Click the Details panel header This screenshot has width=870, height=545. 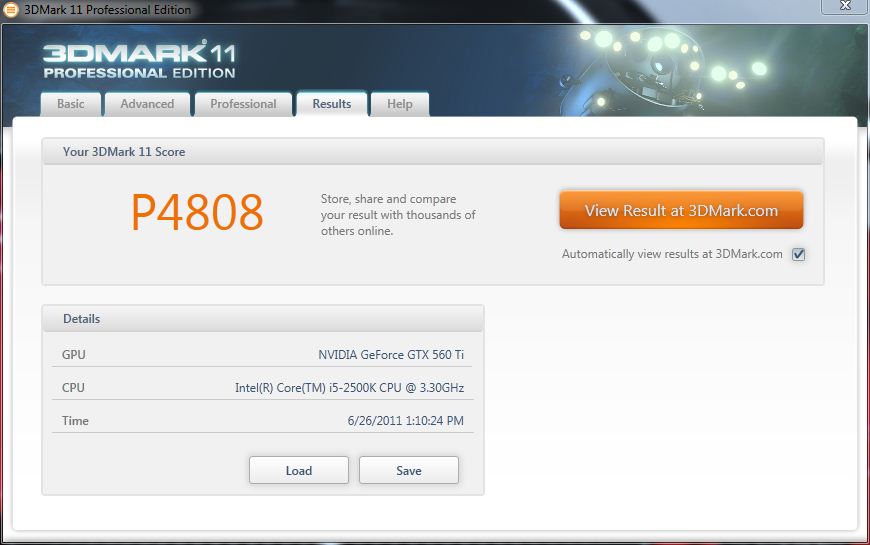(82, 319)
